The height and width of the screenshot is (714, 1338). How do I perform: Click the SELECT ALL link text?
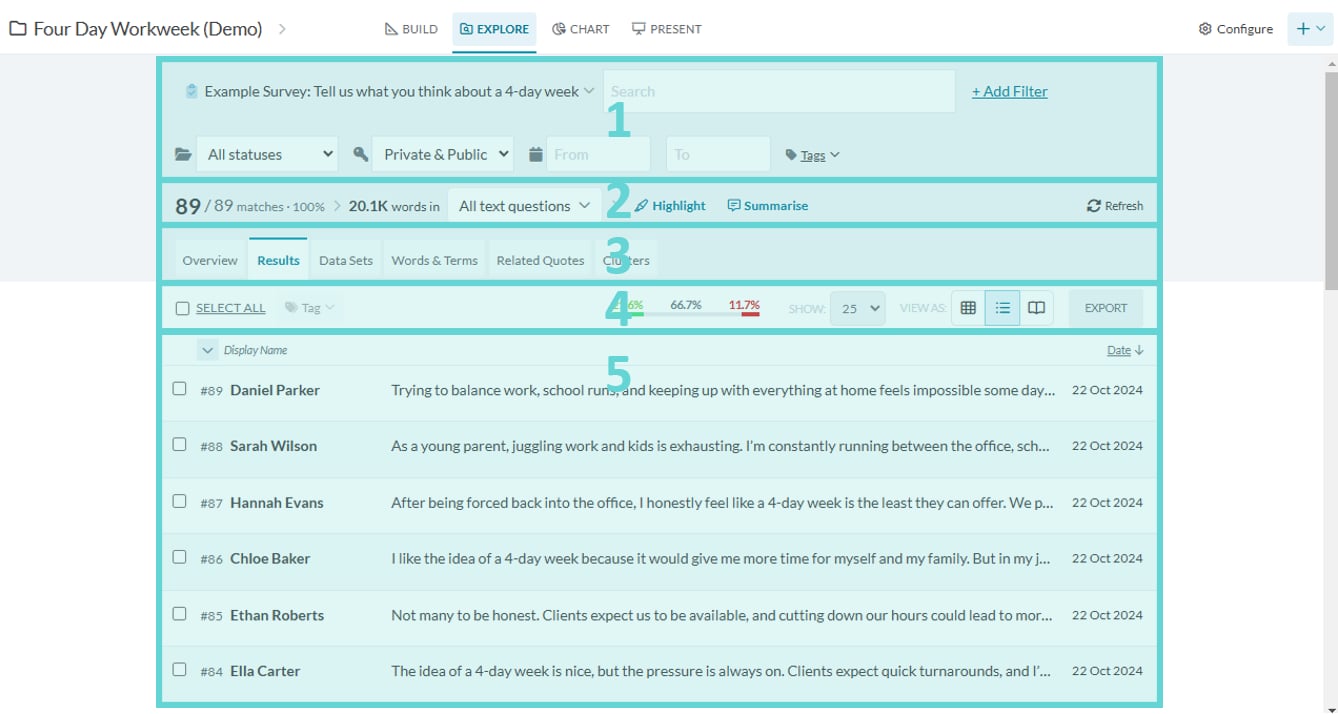[231, 308]
